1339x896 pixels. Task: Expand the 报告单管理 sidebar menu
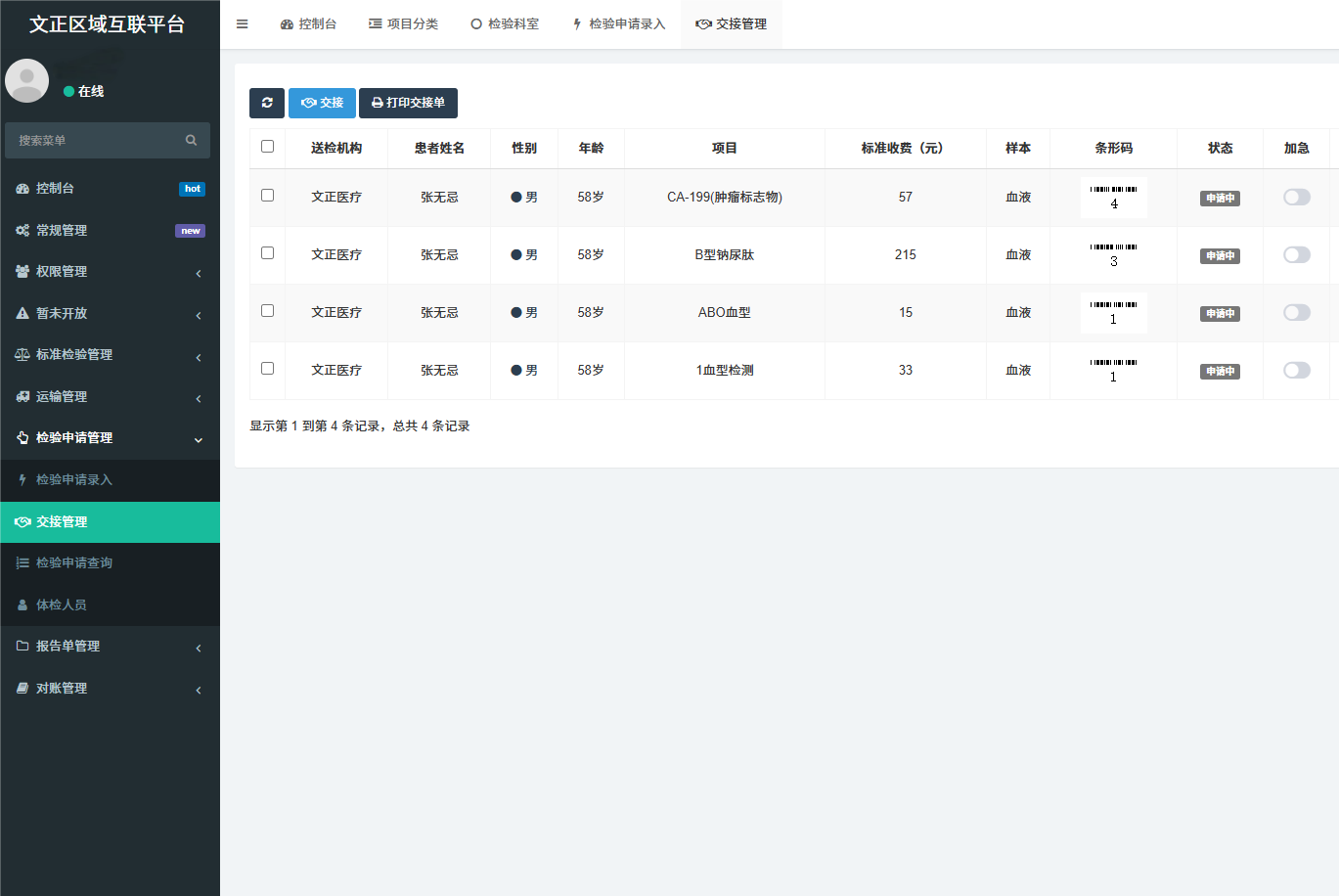click(x=67, y=646)
